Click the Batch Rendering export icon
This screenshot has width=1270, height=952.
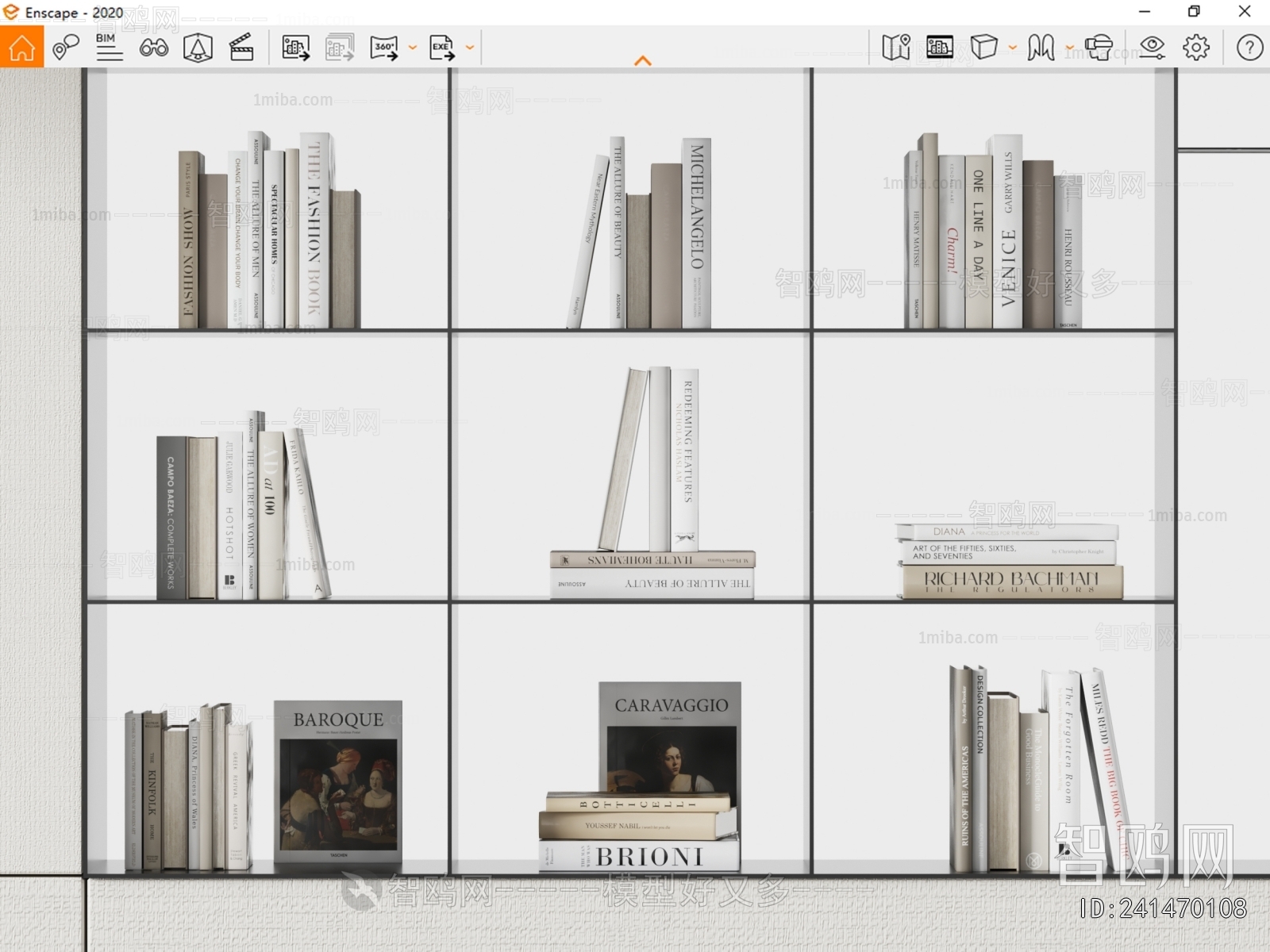click(x=340, y=48)
